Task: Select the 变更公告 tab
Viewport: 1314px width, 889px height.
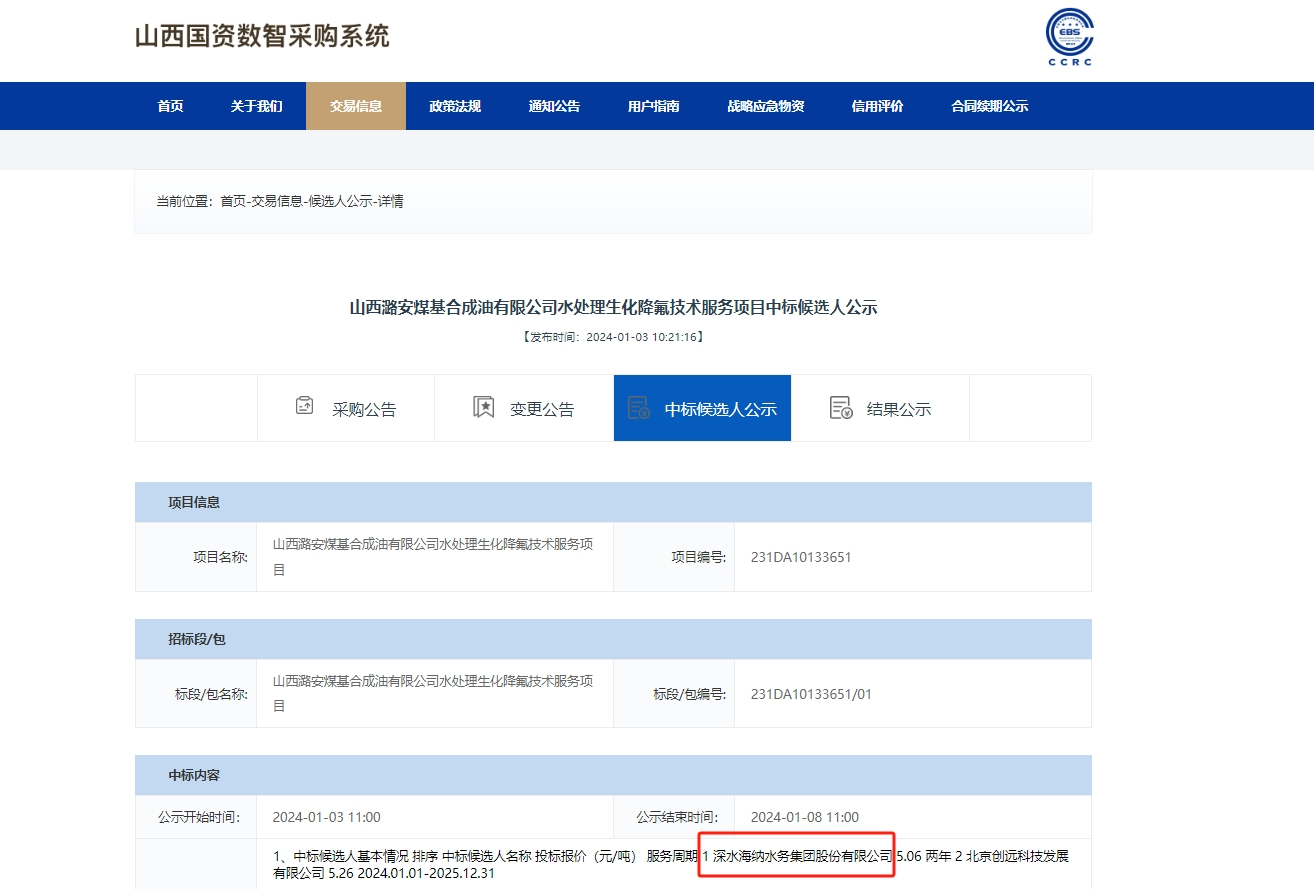Action: pyautogui.click(x=523, y=407)
